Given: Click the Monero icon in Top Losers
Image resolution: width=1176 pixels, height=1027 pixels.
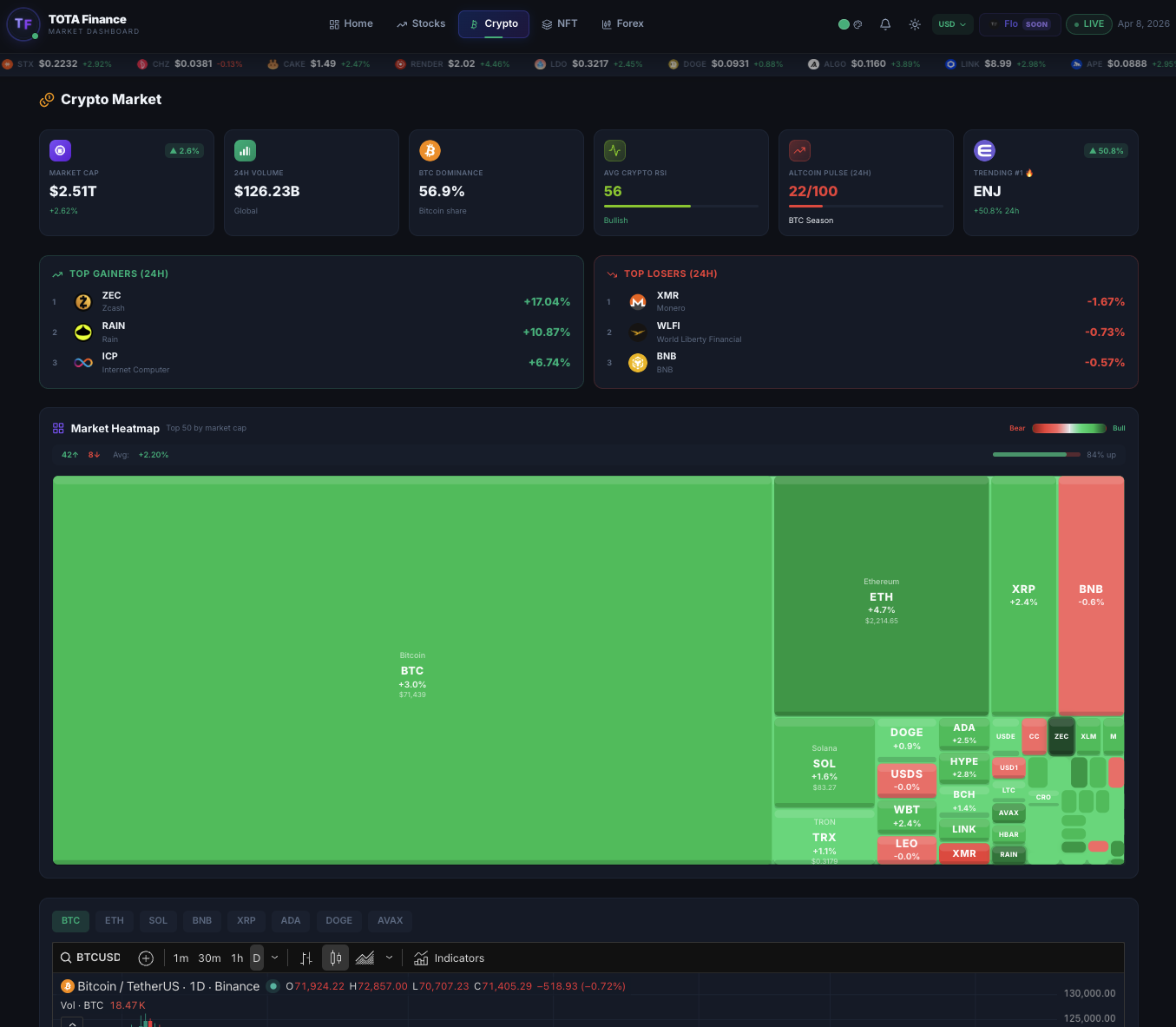Looking at the screenshot, I should (638, 302).
